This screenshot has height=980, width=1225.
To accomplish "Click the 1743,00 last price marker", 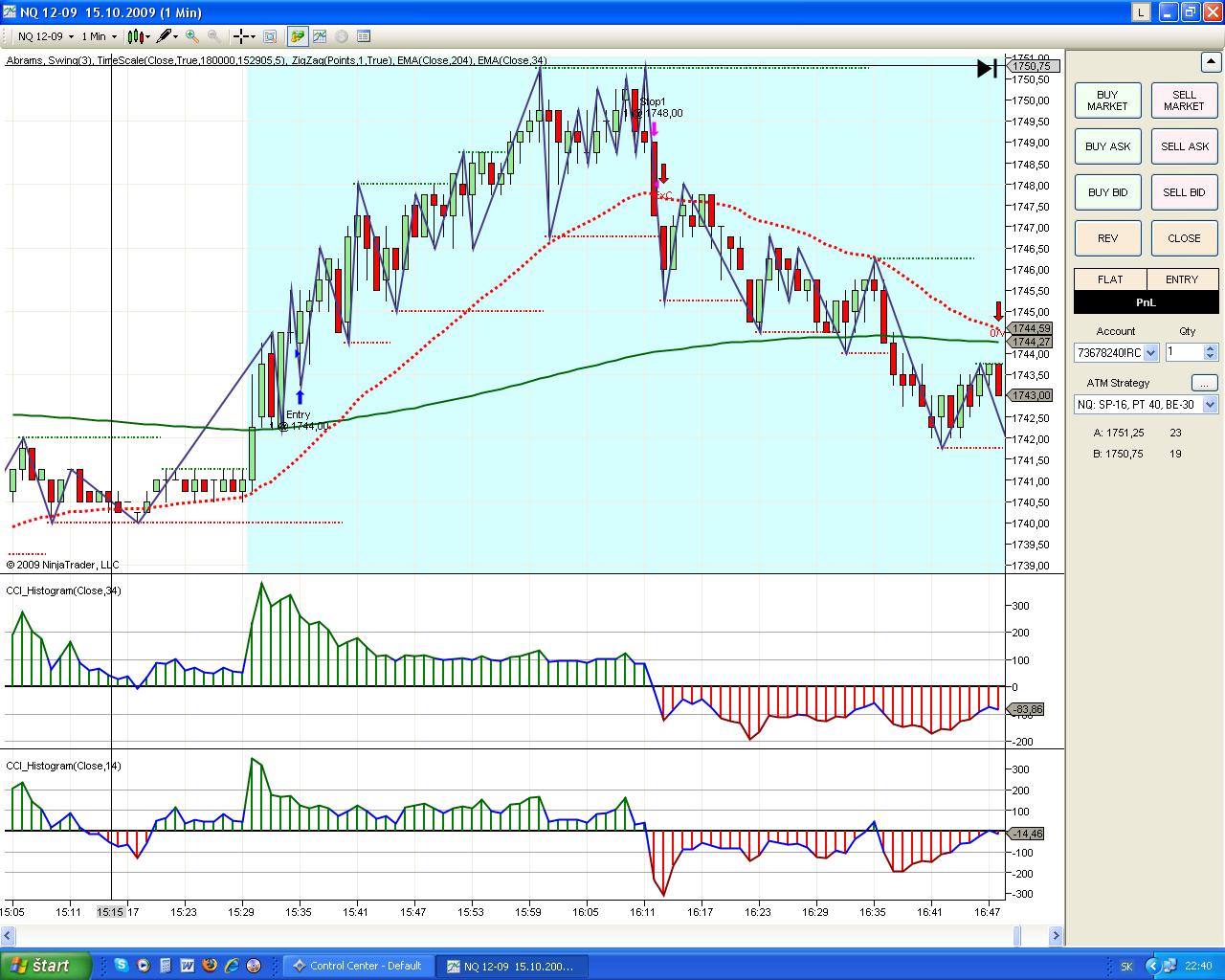I will coord(1032,395).
